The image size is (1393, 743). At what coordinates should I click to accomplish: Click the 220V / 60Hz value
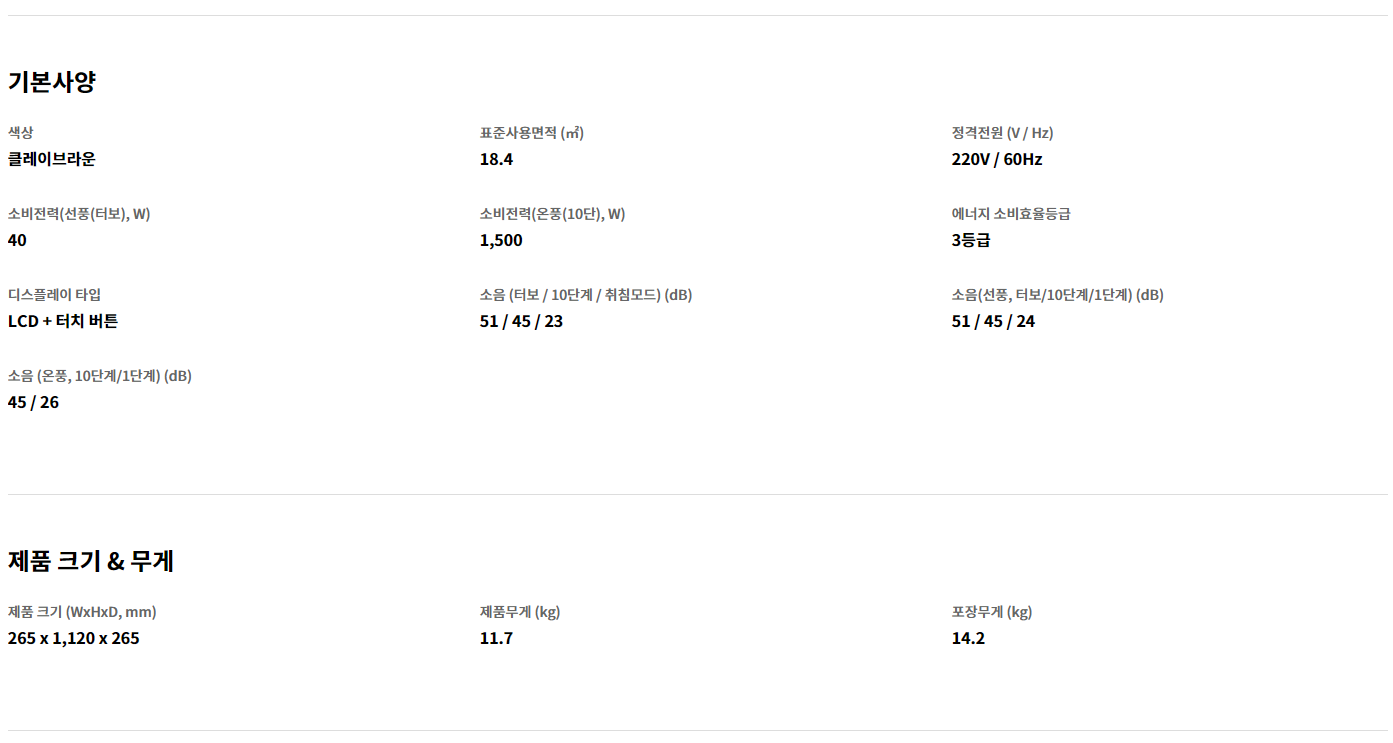coord(997,159)
